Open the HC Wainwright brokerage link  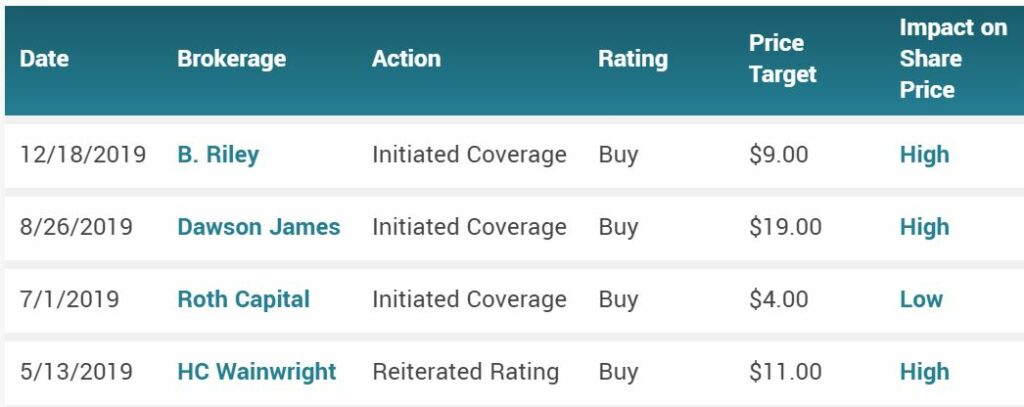click(257, 372)
